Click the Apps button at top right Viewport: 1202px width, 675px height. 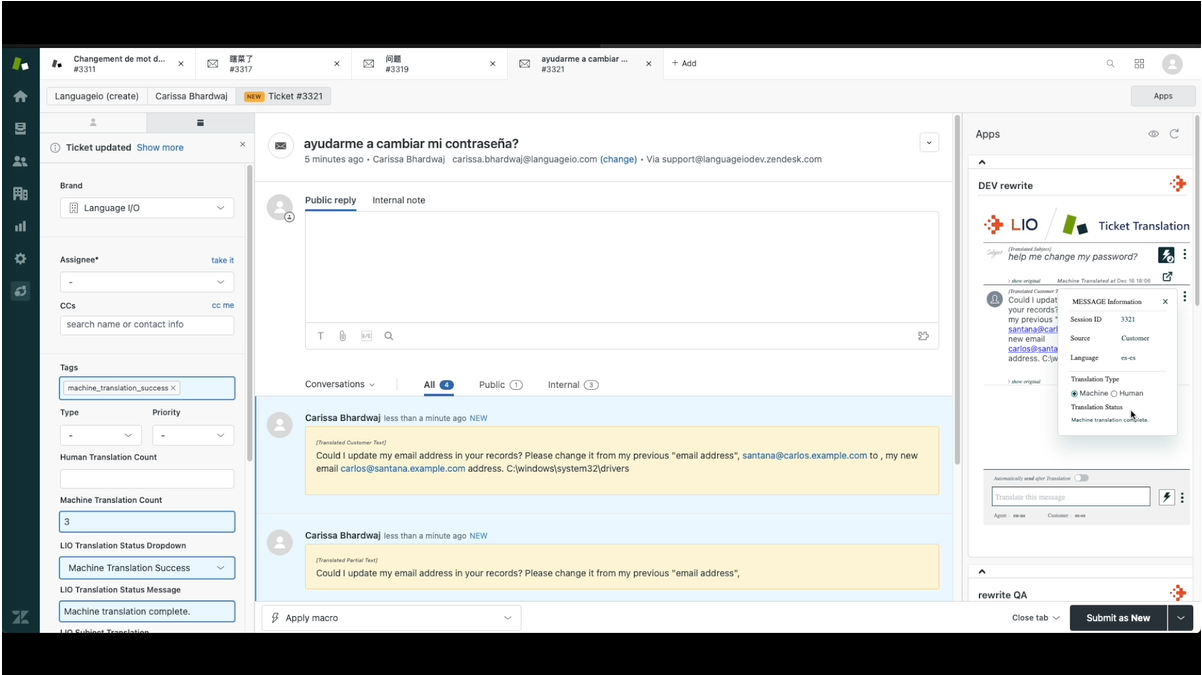(x=1163, y=96)
